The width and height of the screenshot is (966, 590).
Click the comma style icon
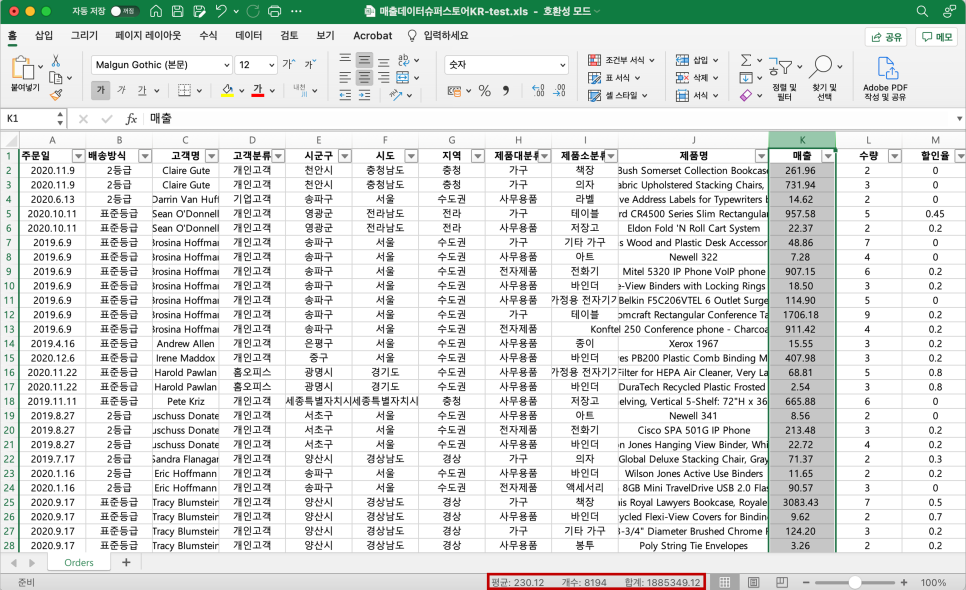point(506,91)
